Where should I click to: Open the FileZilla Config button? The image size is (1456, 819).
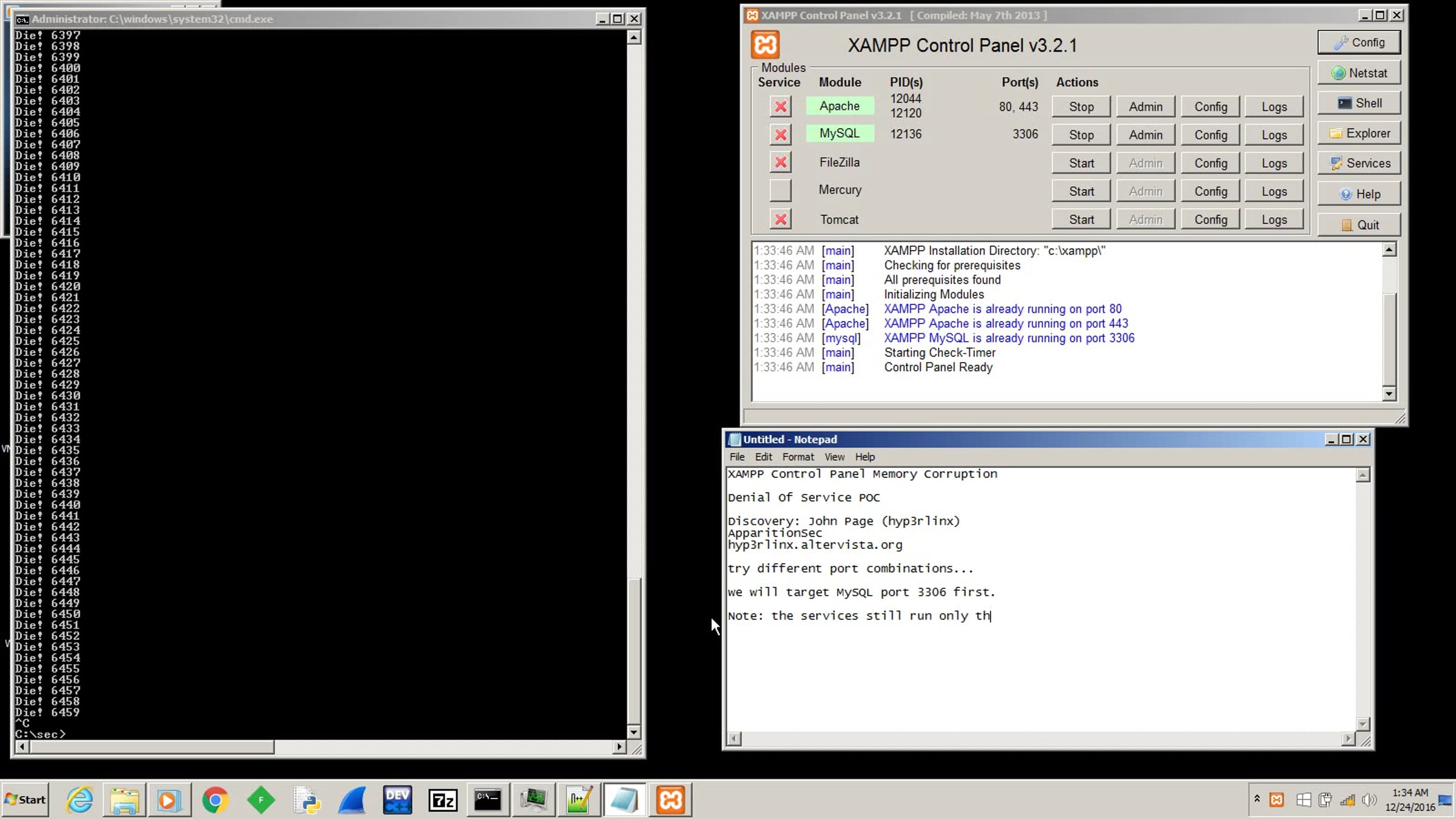pyautogui.click(x=1210, y=163)
